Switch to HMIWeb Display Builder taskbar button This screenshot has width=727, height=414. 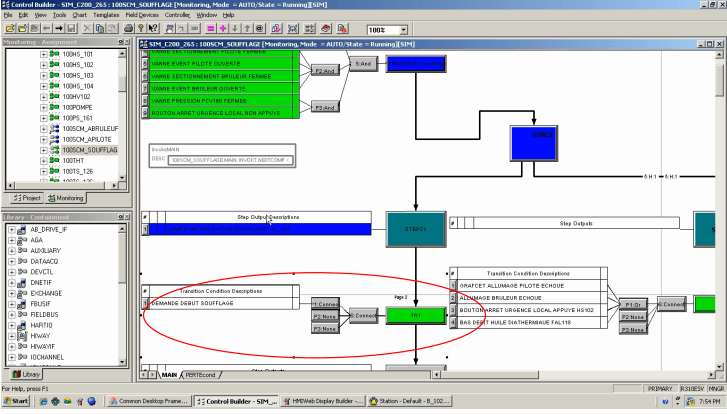323,401
